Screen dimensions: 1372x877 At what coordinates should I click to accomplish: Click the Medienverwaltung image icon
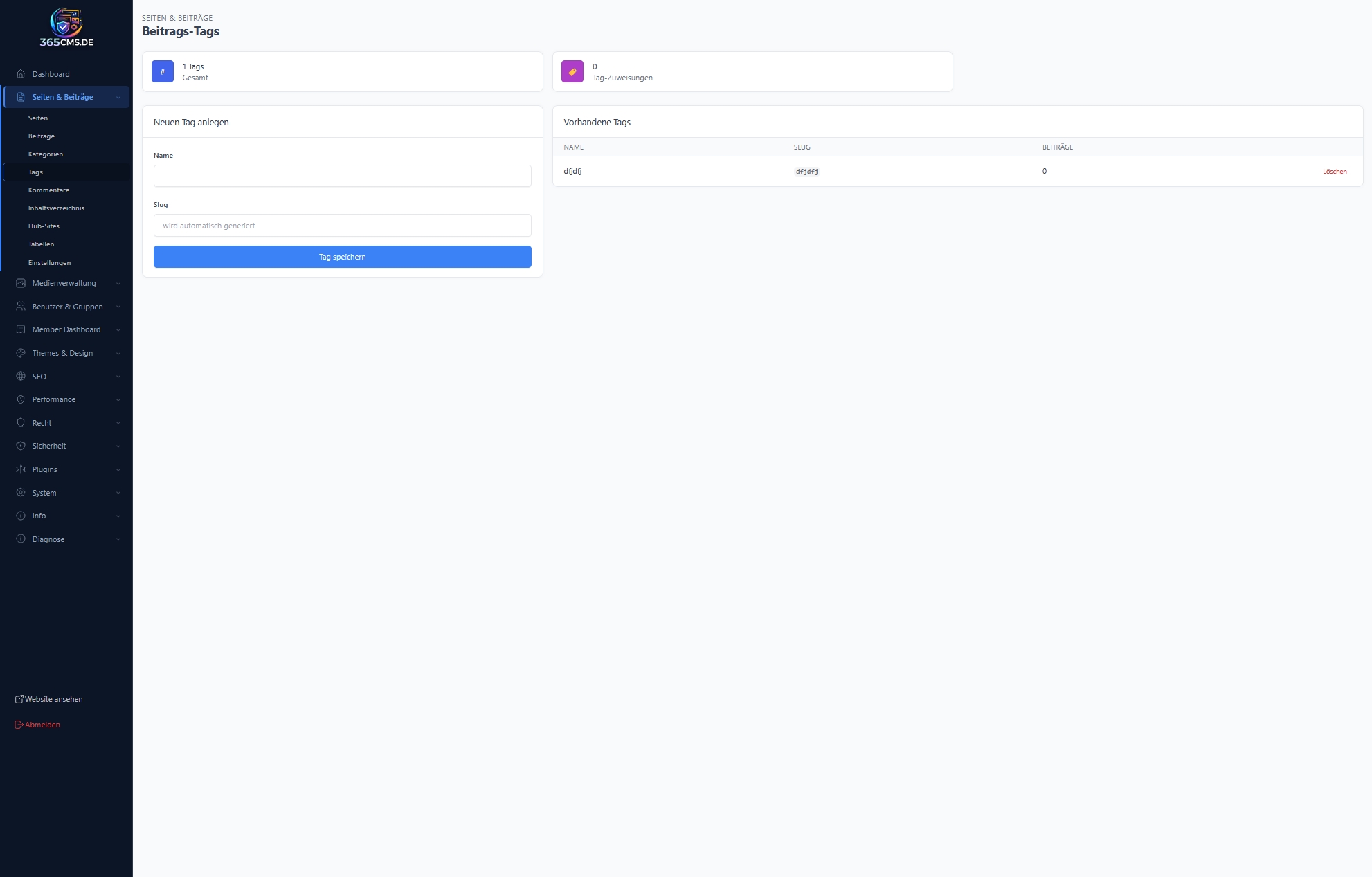coord(21,283)
